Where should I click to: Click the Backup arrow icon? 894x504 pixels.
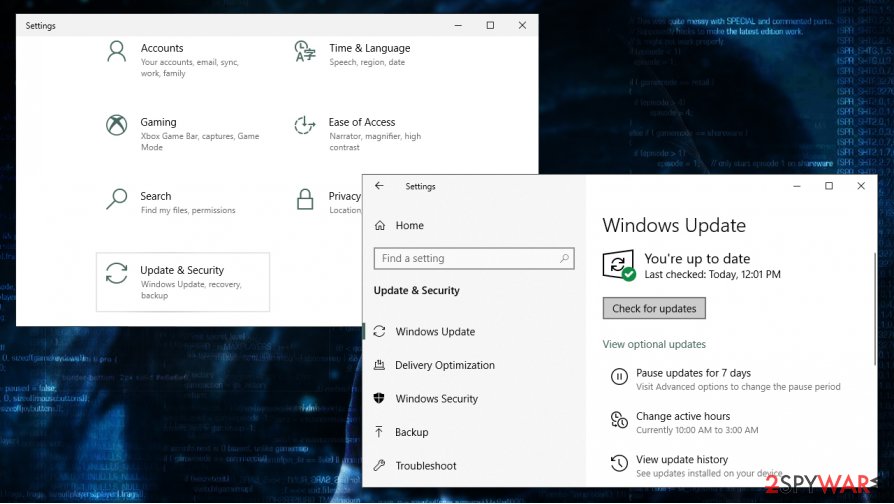click(x=379, y=432)
